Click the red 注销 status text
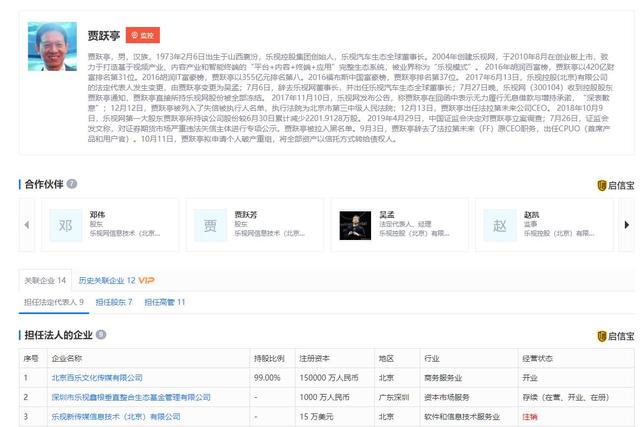This screenshot has width=640, height=427. point(530,417)
